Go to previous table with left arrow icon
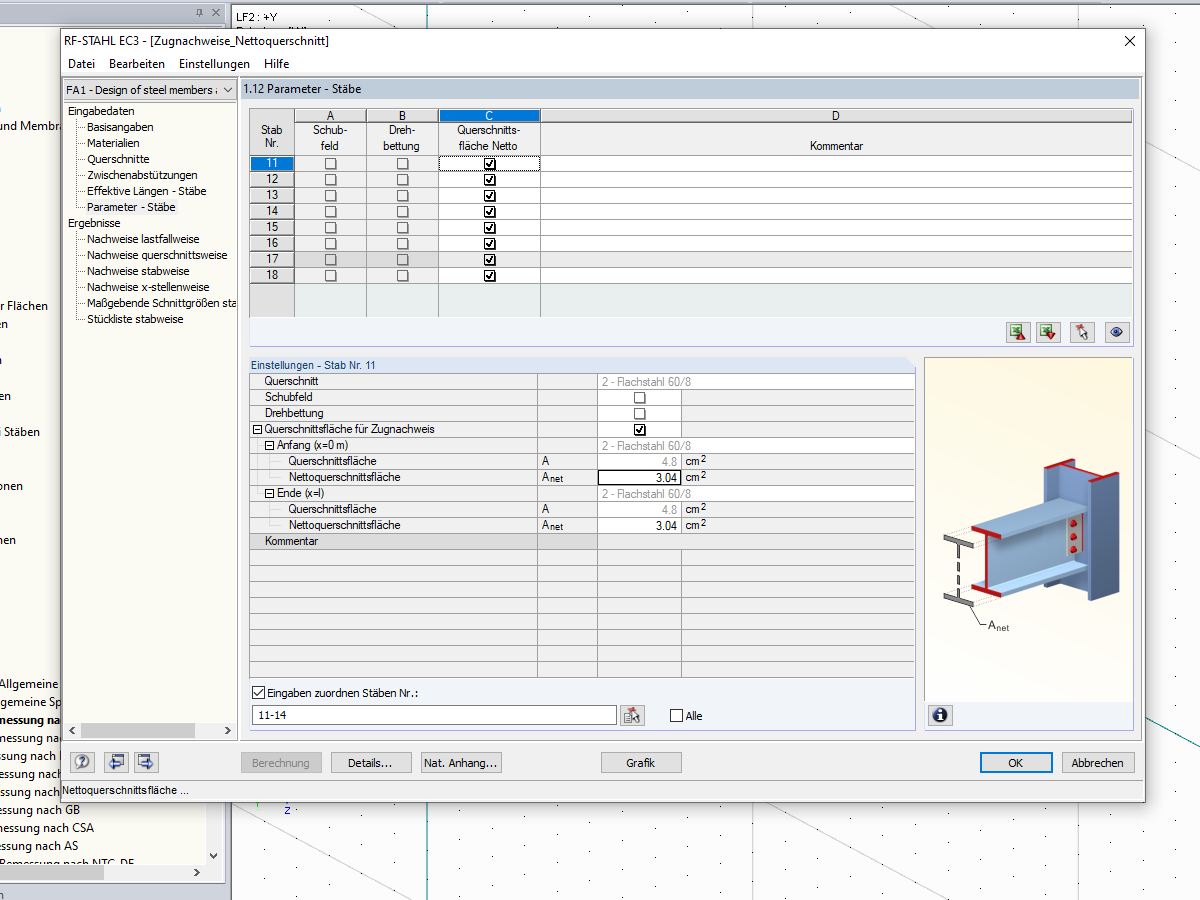 pyautogui.click(x=116, y=762)
